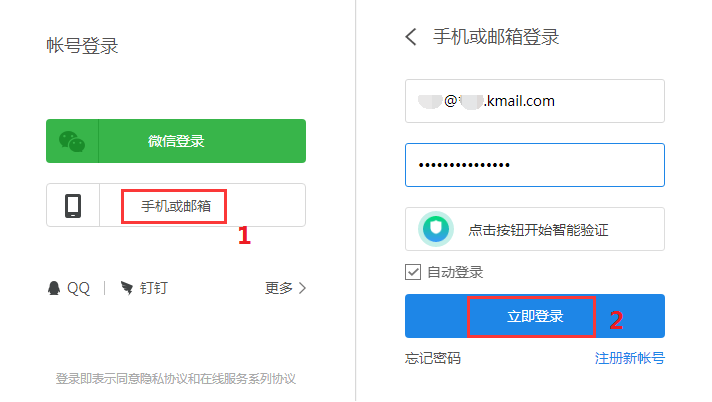The image size is (712, 402).
Task: Focus the password input field
Action: point(535,165)
